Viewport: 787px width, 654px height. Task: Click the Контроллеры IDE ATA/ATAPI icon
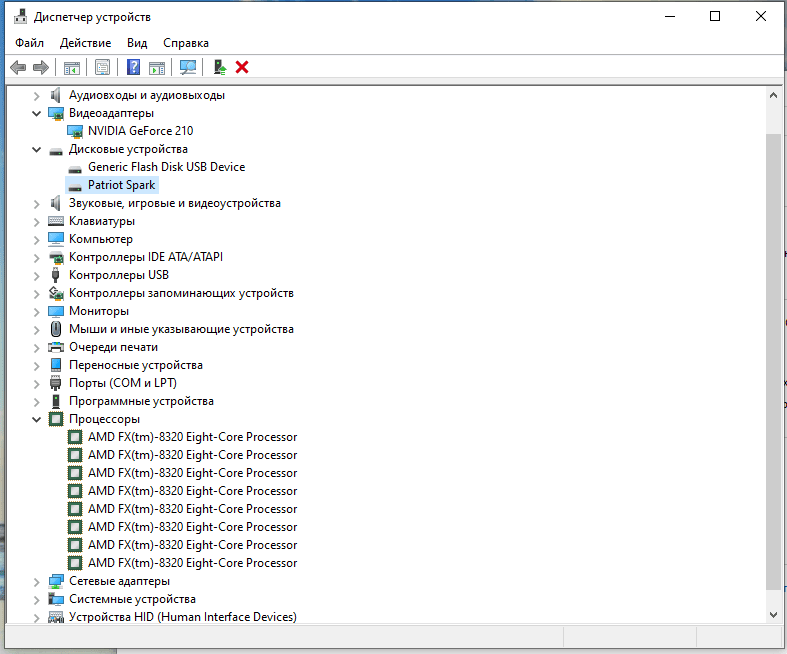[x=56, y=257]
